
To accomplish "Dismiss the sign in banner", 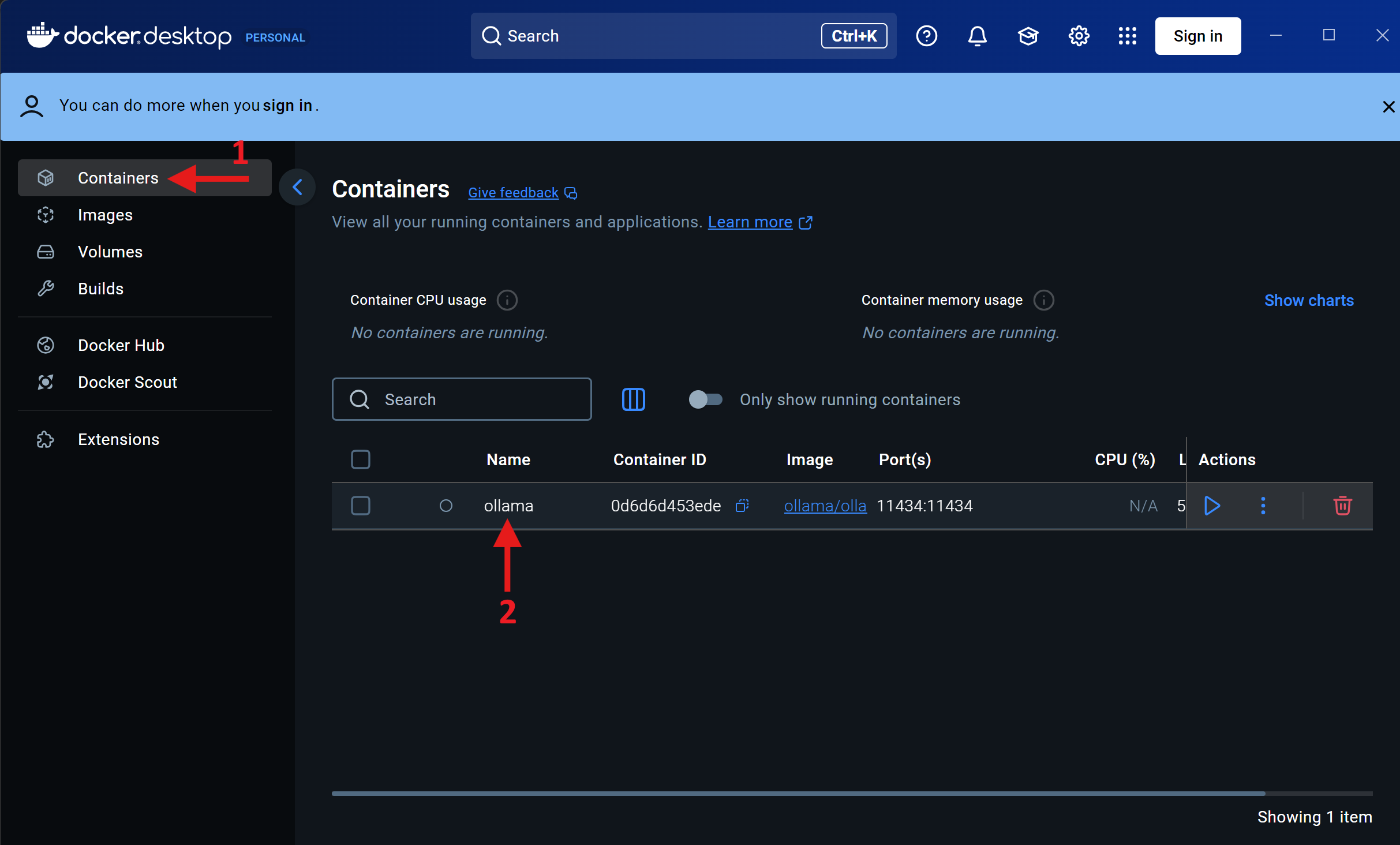I will tap(1388, 107).
